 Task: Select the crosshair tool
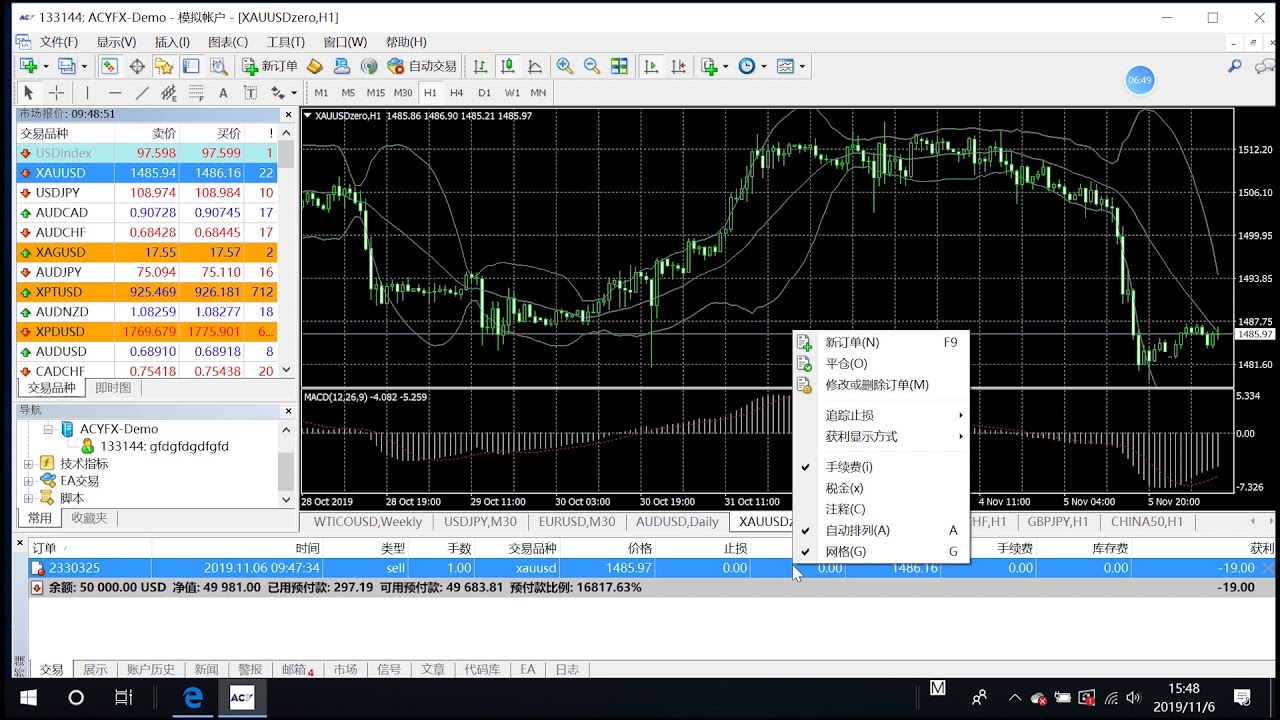pyautogui.click(x=56, y=92)
